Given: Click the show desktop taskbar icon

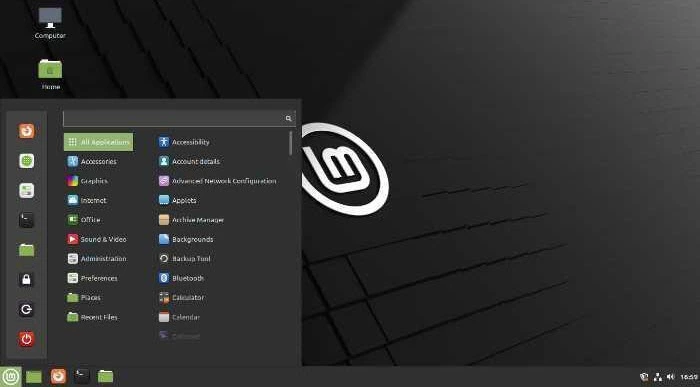Looking at the screenshot, I should pyautogui.click(x=33, y=377).
